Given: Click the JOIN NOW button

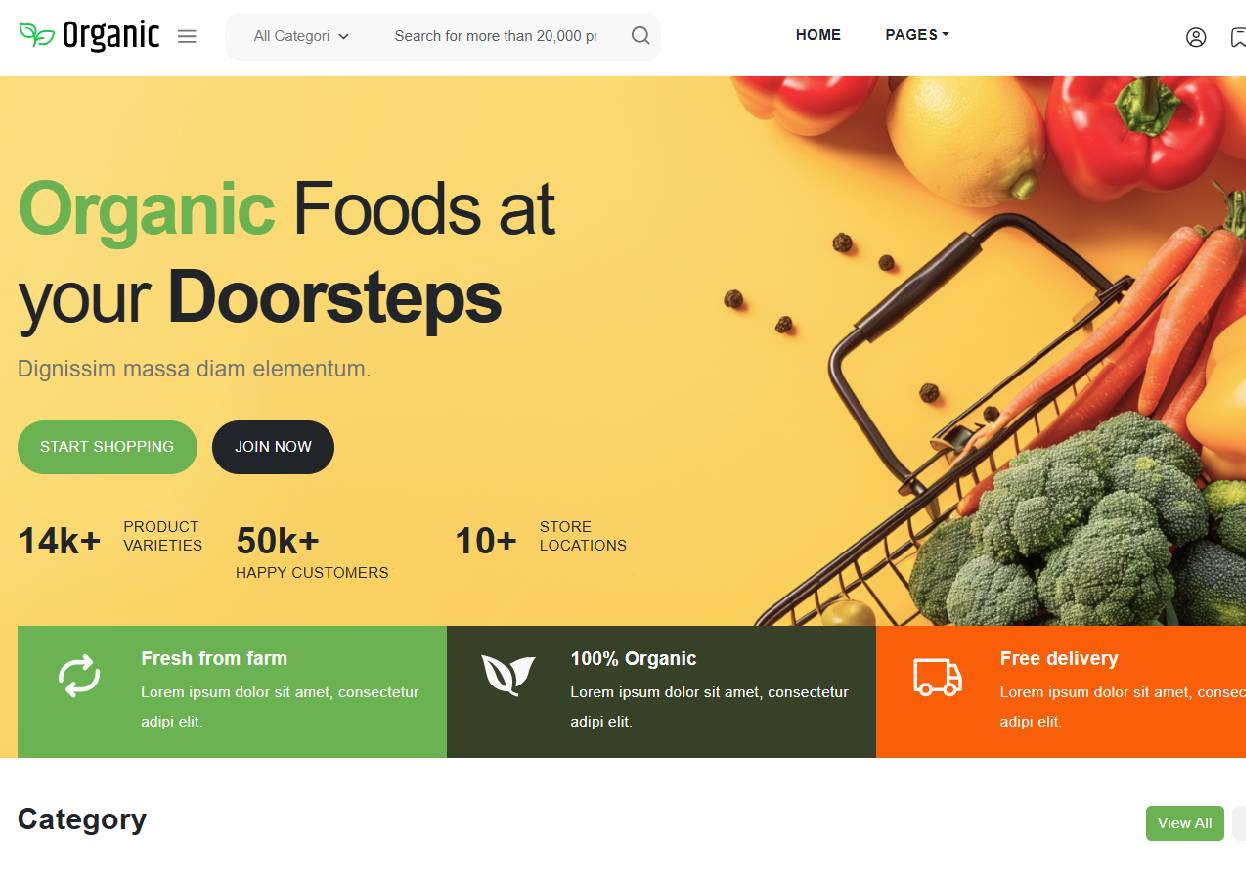Looking at the screenshot, I should pyautogui.click(x=273, y=447).
